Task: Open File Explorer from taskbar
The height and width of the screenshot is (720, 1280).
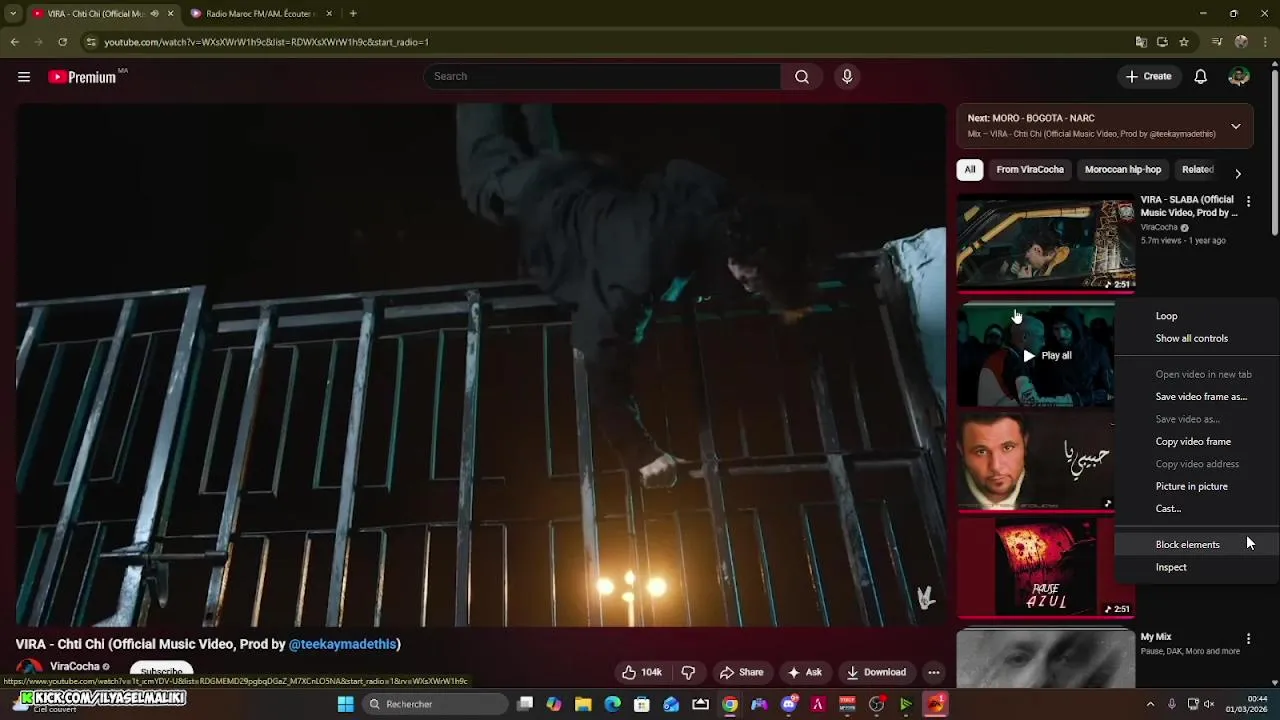Action: click(x=583, y=704)
